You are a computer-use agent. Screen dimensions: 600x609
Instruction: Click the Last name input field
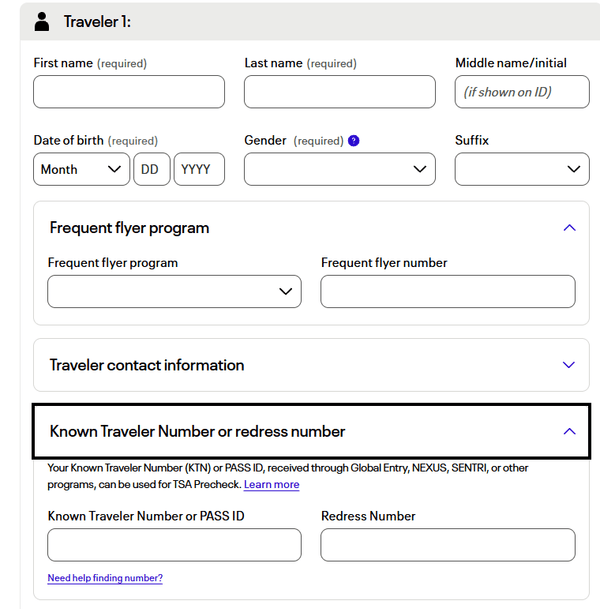point(339,92)
